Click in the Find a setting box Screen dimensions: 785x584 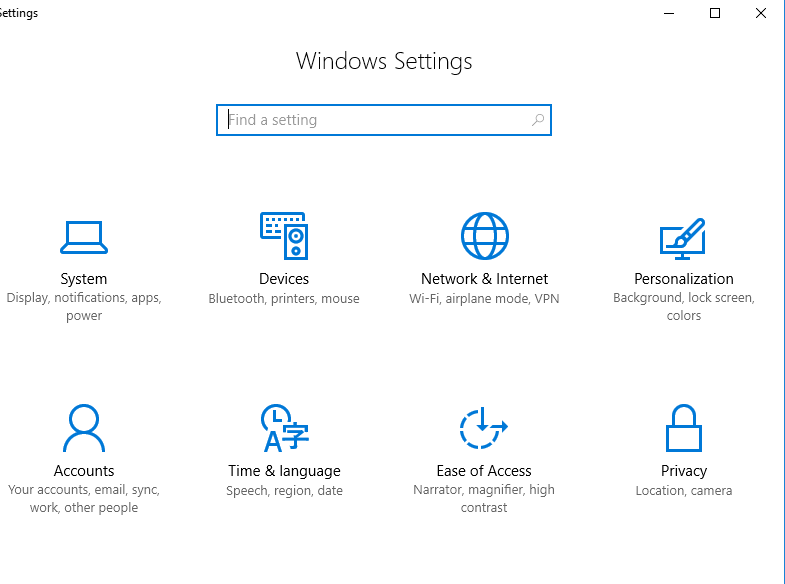coord(384,120)
